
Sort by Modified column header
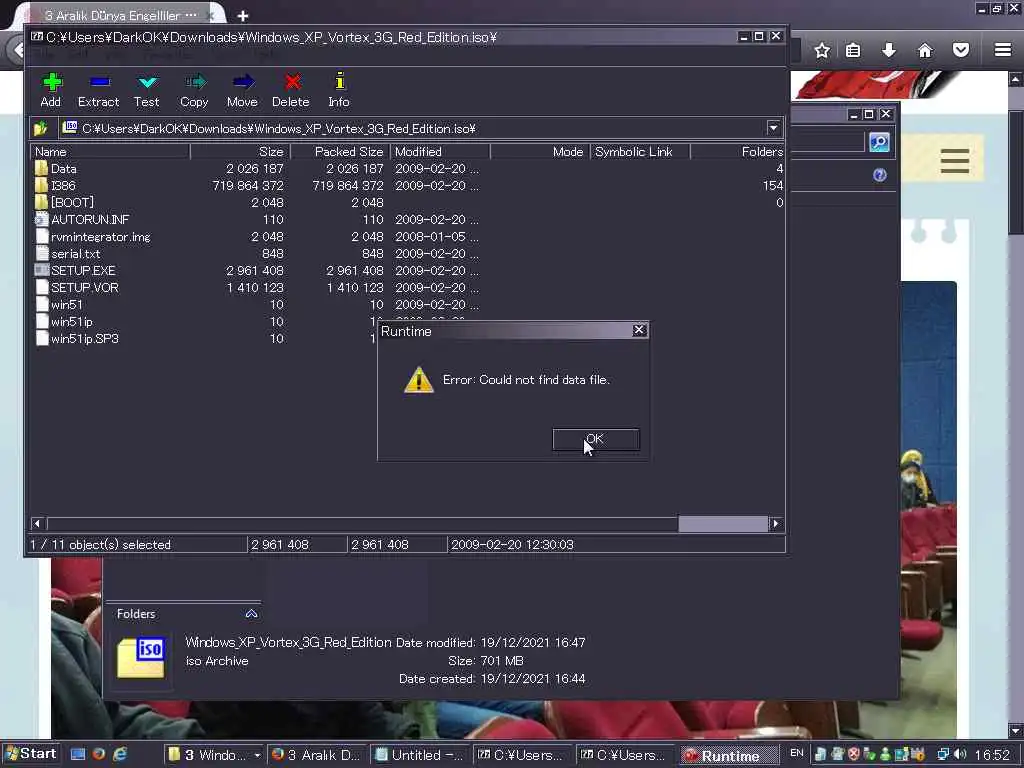[440, 152]
